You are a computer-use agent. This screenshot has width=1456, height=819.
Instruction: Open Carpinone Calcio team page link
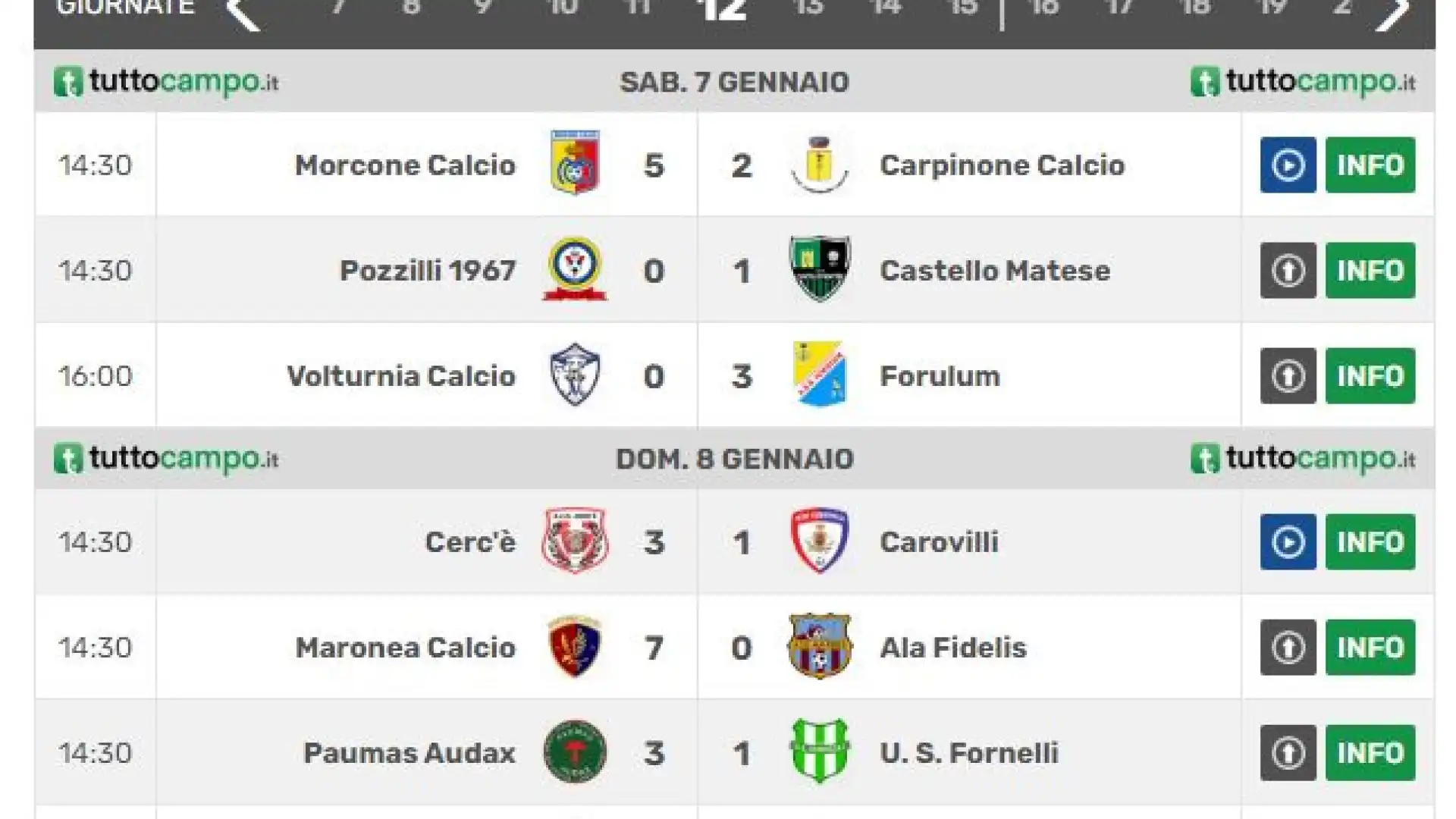pos(1002,165)
